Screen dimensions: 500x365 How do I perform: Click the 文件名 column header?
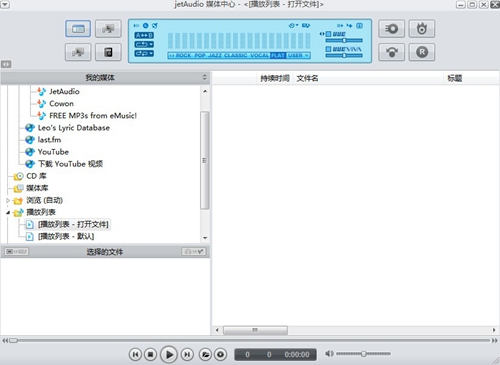pos(307,78)
